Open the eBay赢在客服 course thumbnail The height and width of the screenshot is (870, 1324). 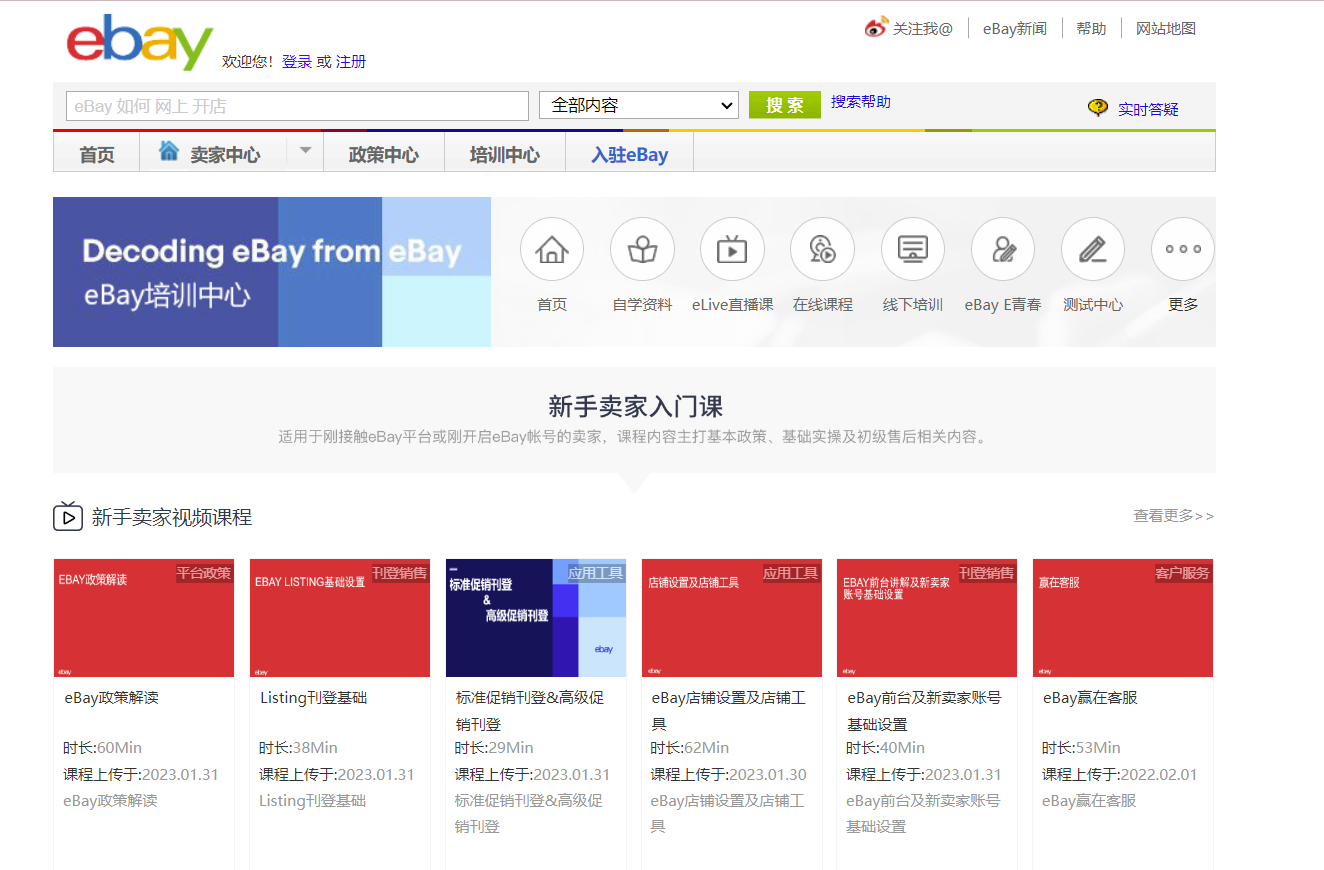(1122, 618)
